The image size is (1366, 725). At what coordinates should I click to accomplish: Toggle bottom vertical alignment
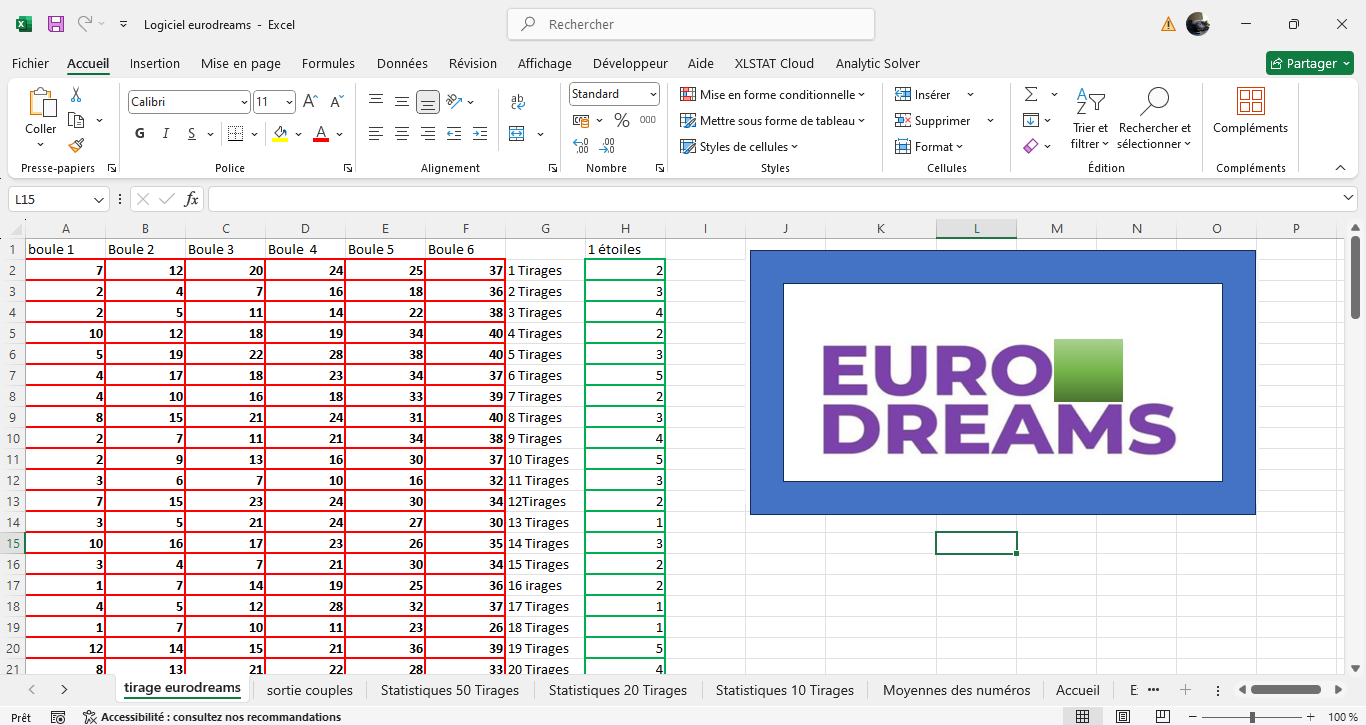[428, 101]
